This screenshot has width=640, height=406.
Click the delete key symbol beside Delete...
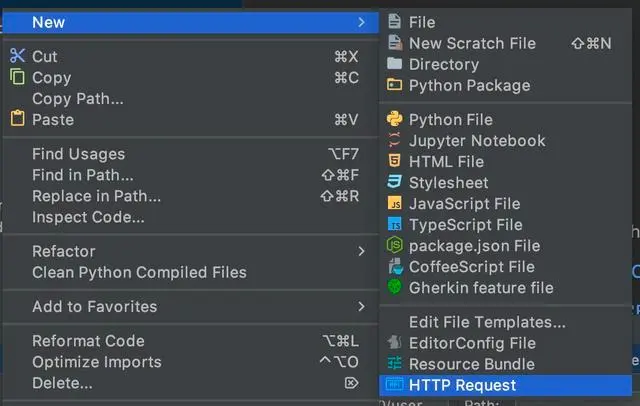[x=351, y=383]
